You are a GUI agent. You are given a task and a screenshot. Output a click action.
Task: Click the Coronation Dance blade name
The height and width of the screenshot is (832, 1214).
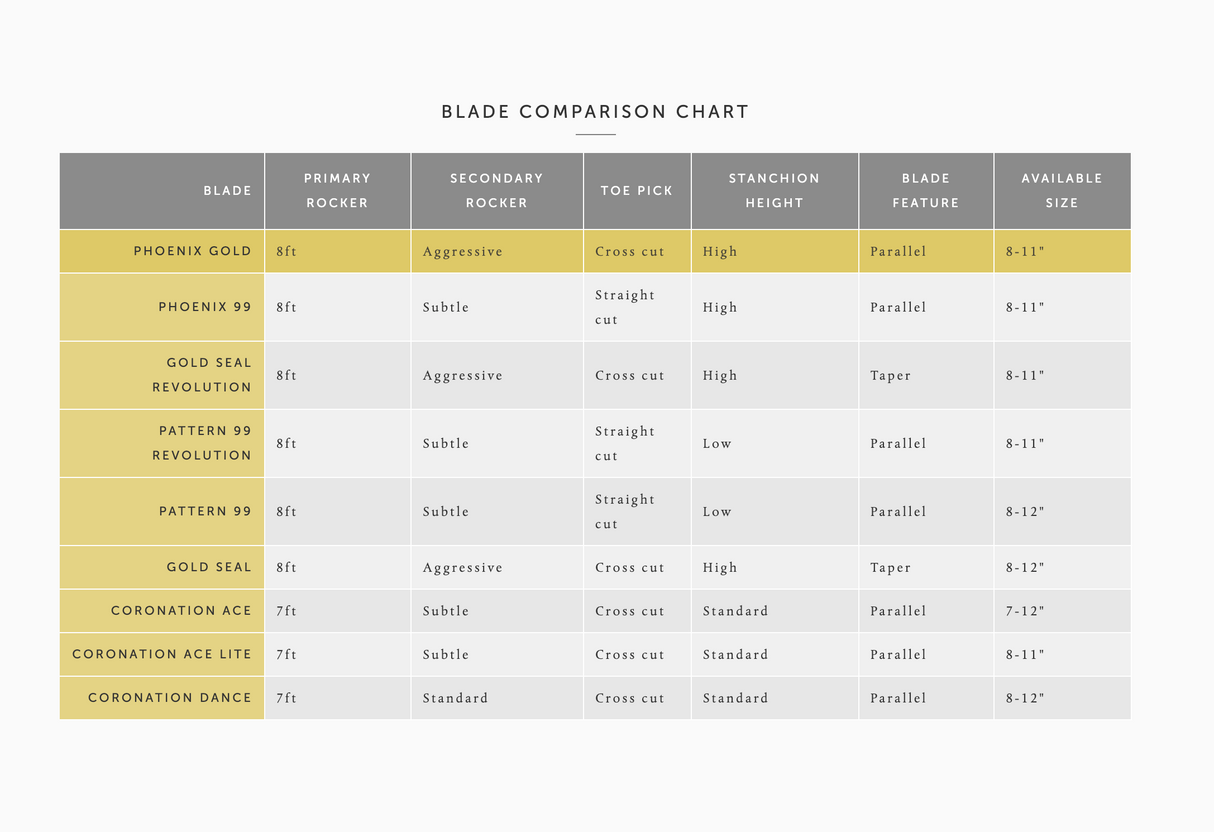(x=170, y=698)
